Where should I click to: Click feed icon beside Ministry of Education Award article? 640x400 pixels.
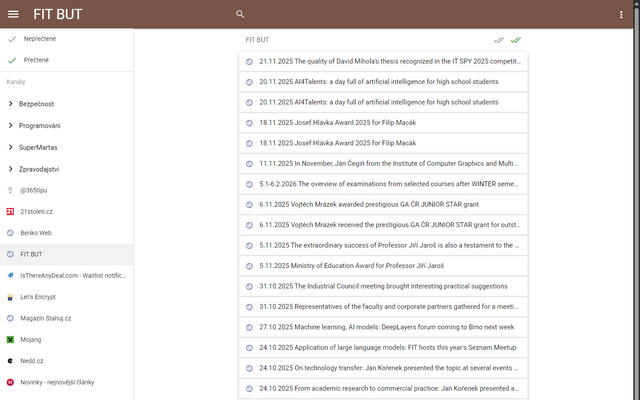coord(249,266)
